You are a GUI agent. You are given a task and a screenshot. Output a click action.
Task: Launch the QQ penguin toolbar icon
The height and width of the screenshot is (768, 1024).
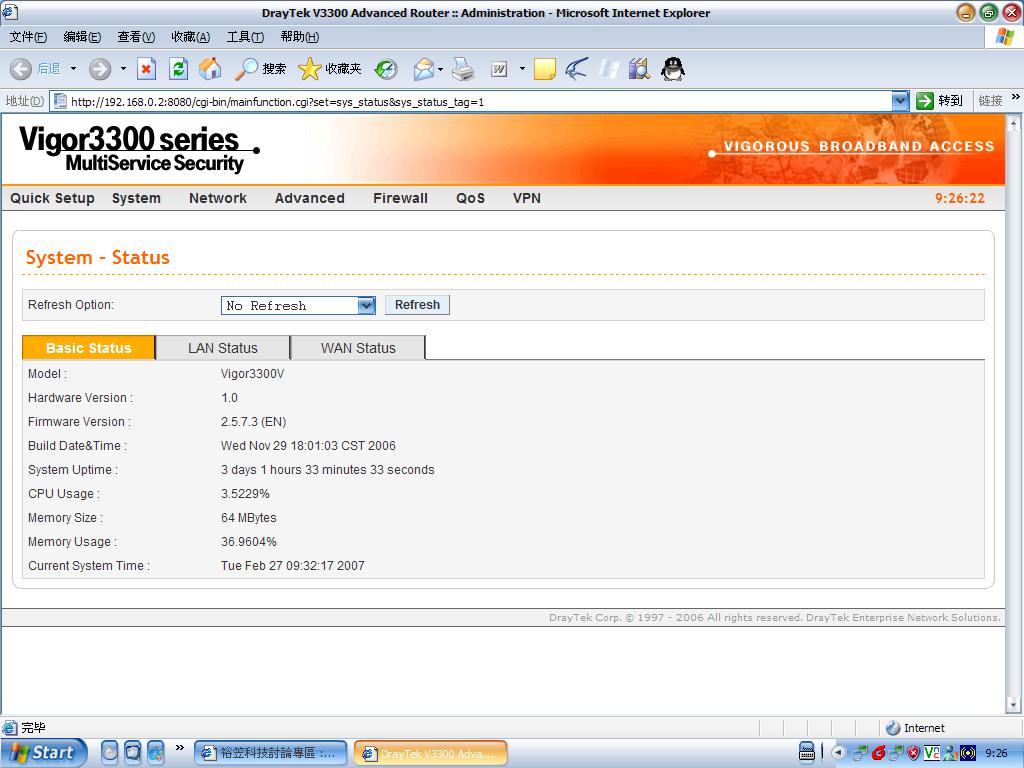673,69
